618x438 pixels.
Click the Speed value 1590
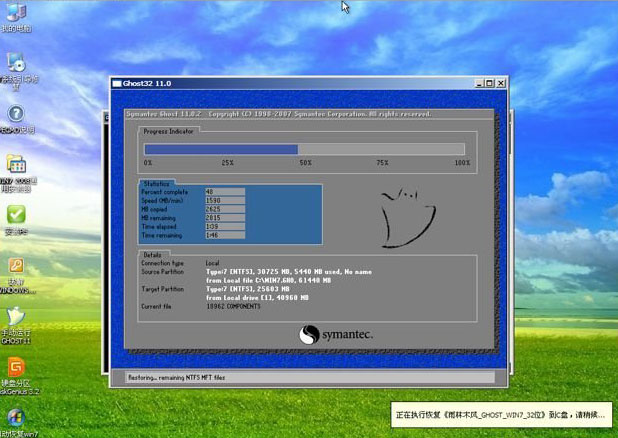coord(225,201)
